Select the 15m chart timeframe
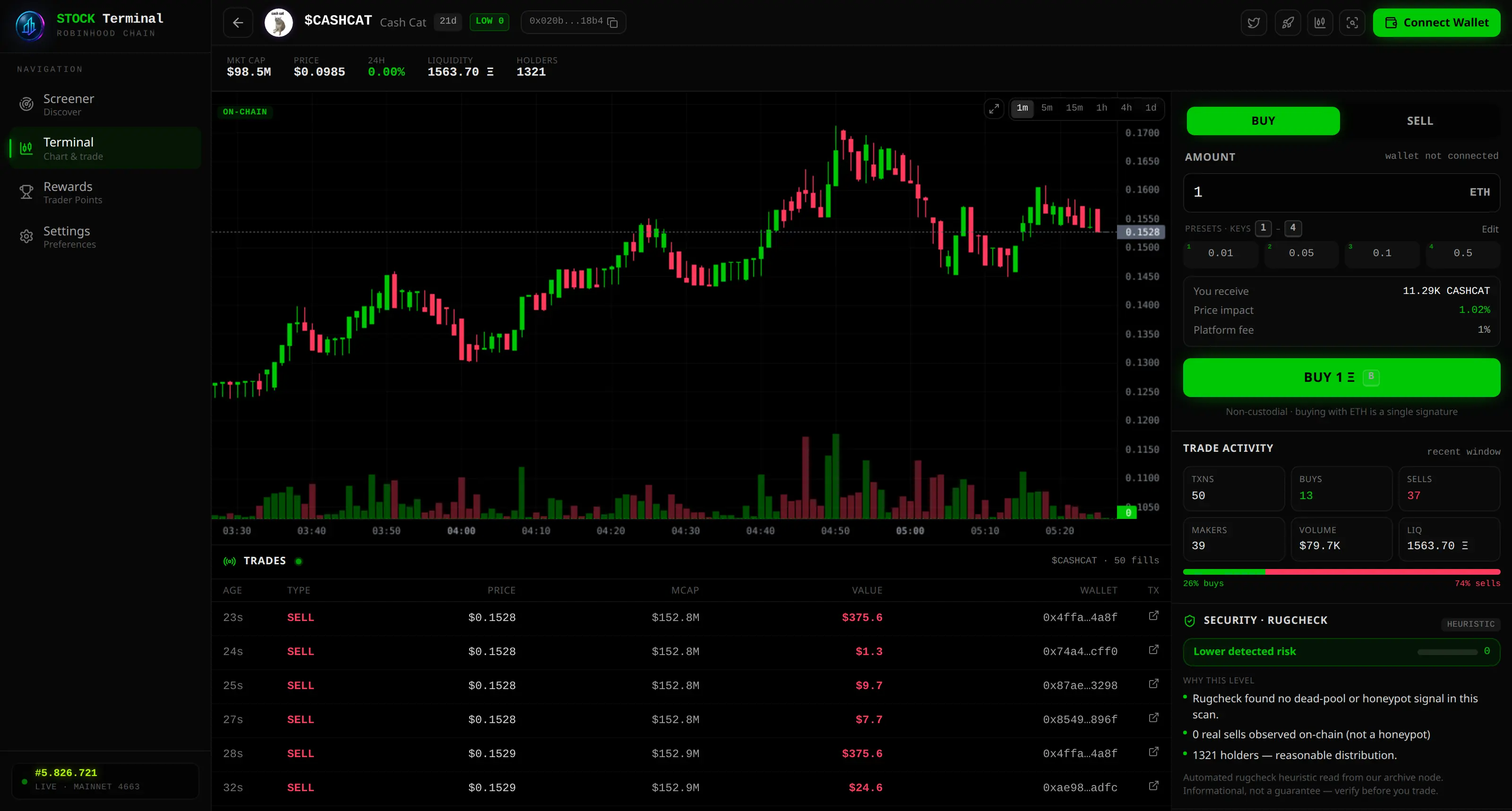 [x=1074, y=108]
